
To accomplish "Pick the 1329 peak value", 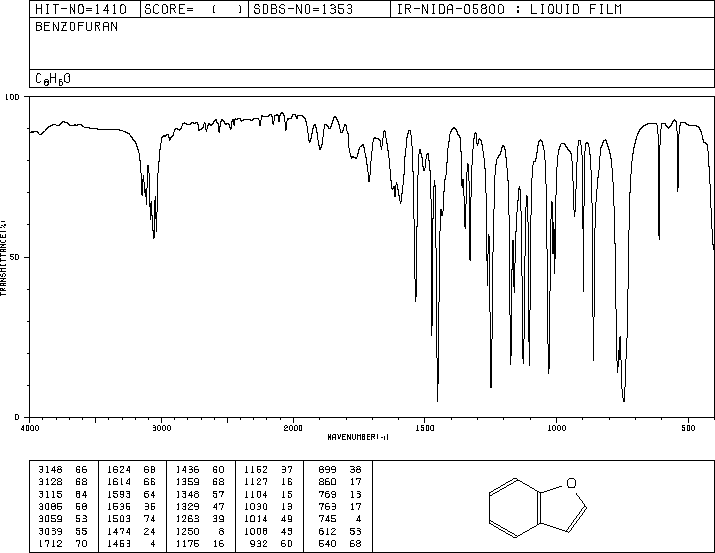I will click(x=187, y=506).
